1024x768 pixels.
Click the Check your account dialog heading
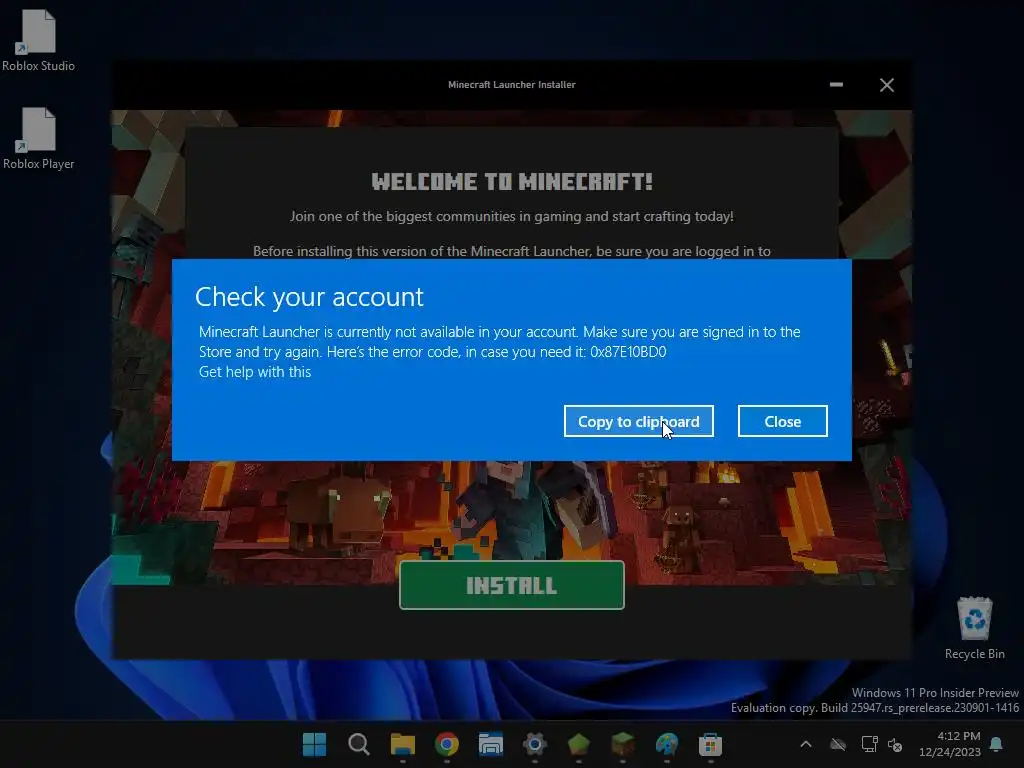coord(309,297)
